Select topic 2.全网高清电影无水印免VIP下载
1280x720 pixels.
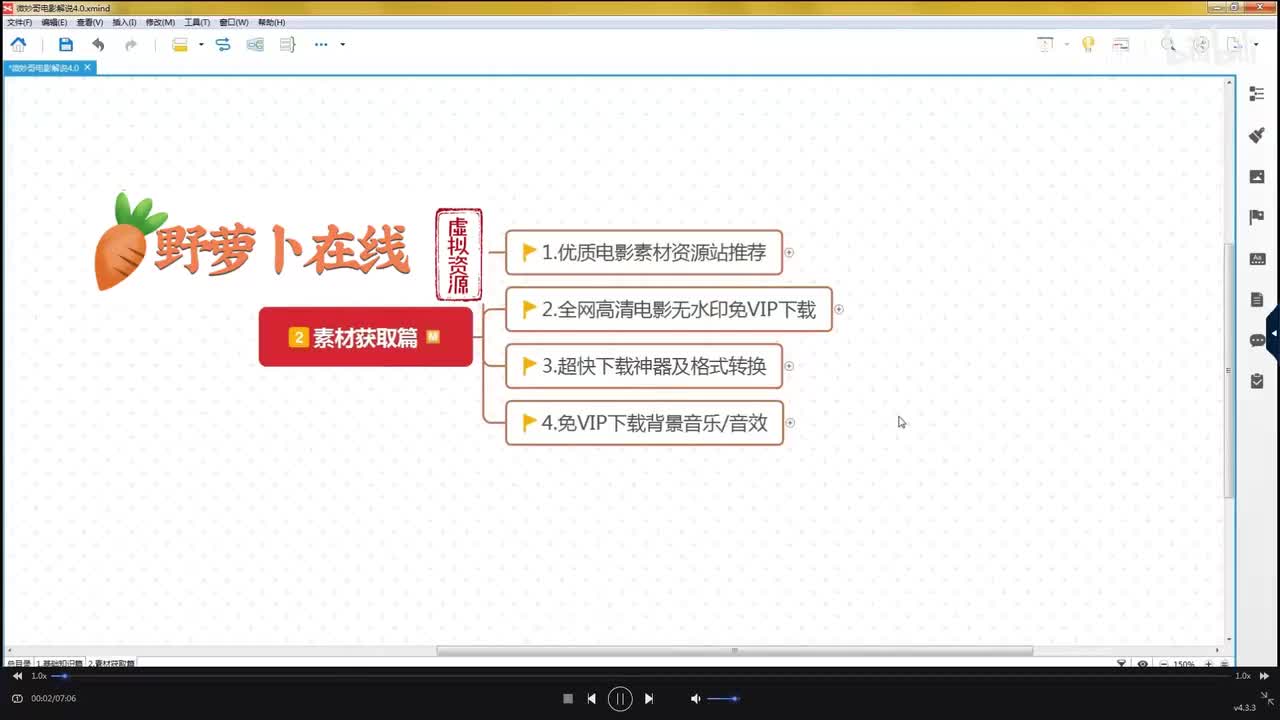[669, 309]
